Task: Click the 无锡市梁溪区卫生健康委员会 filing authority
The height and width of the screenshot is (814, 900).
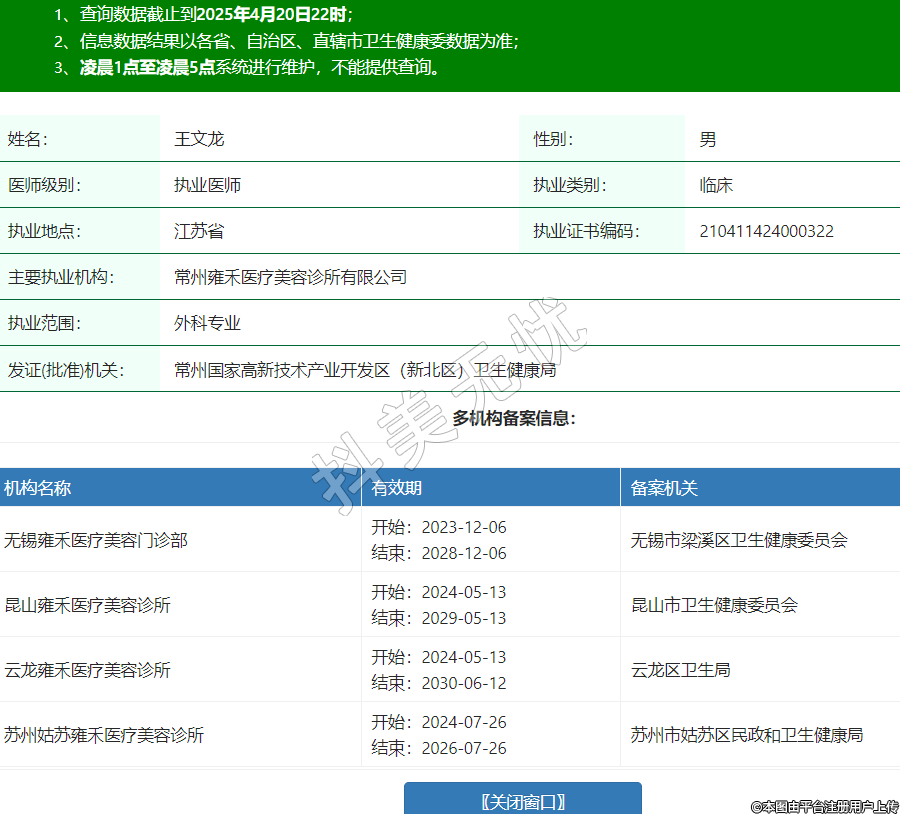Action: click(739, 540)
